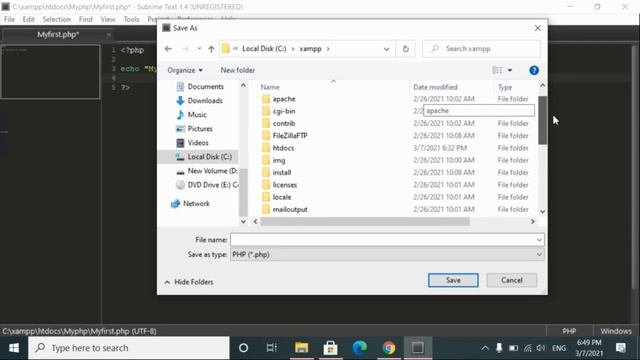Open the Windows Start menu

pos(14,348)
